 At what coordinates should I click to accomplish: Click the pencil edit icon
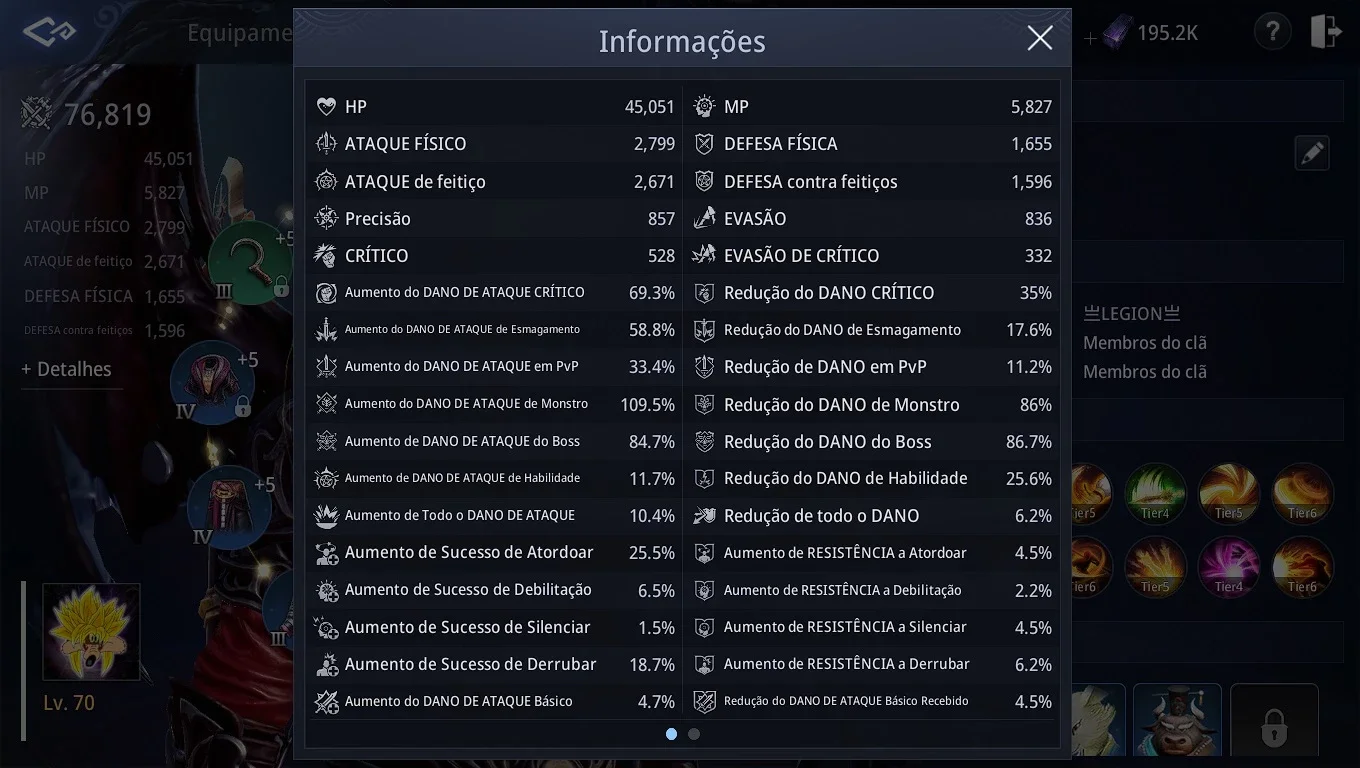click(x=1312, y=154)
